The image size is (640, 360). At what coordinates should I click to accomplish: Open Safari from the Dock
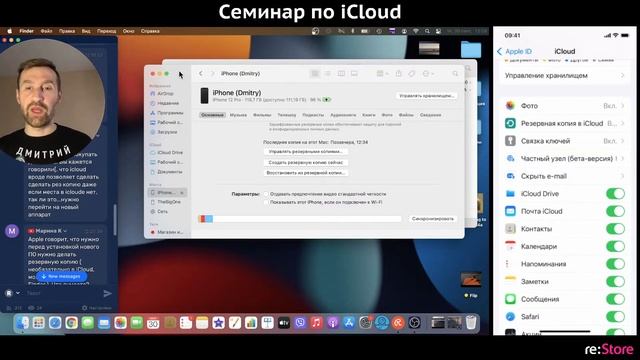(x=55, y=323)
